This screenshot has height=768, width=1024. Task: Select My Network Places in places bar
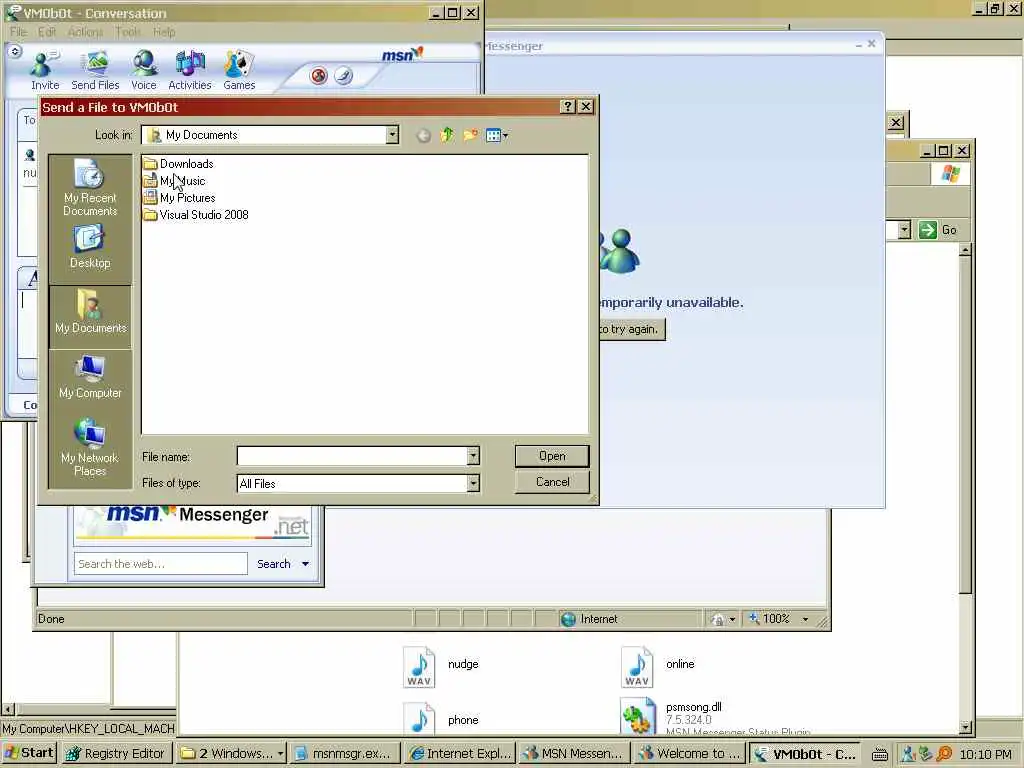[x=90, y=447]
